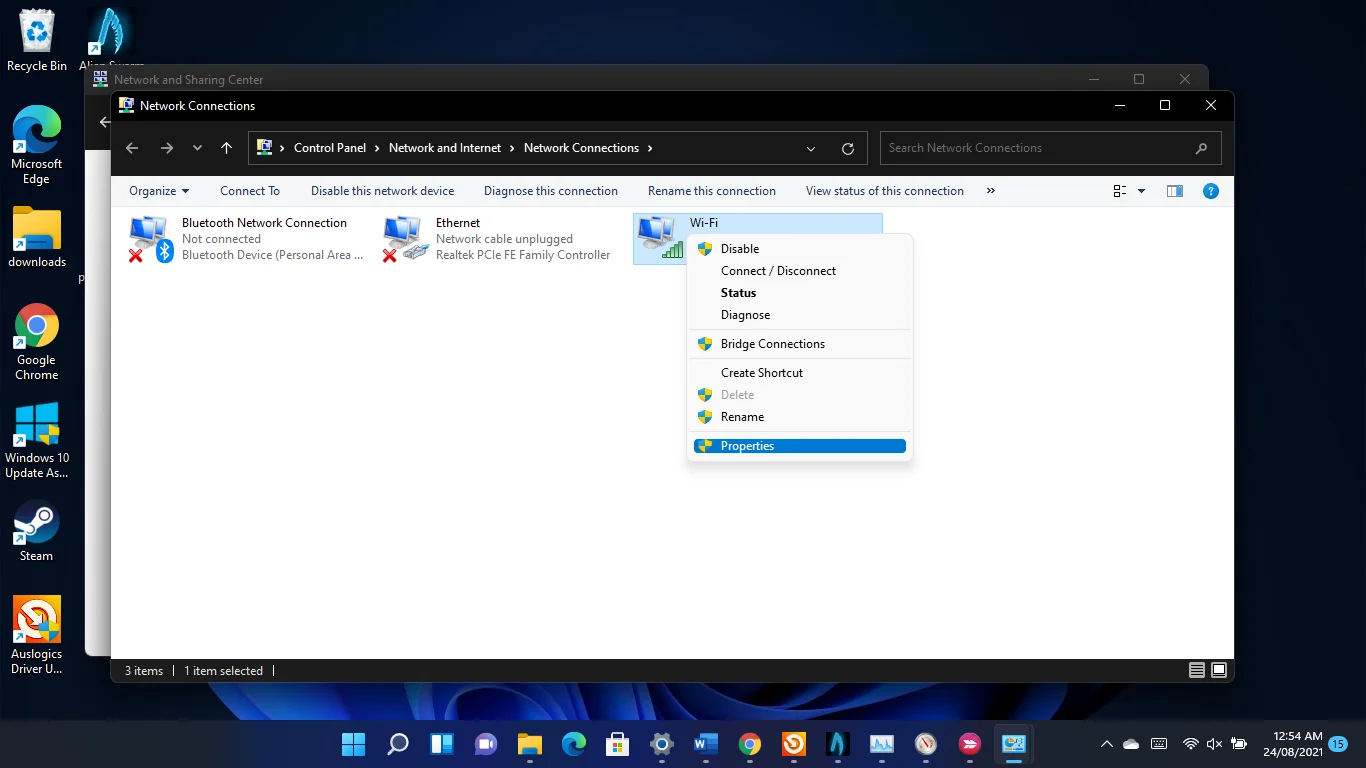The image size is (1366, 768).
Task: Open Wi-Fi network tray icon
Action: (1190, 744)
